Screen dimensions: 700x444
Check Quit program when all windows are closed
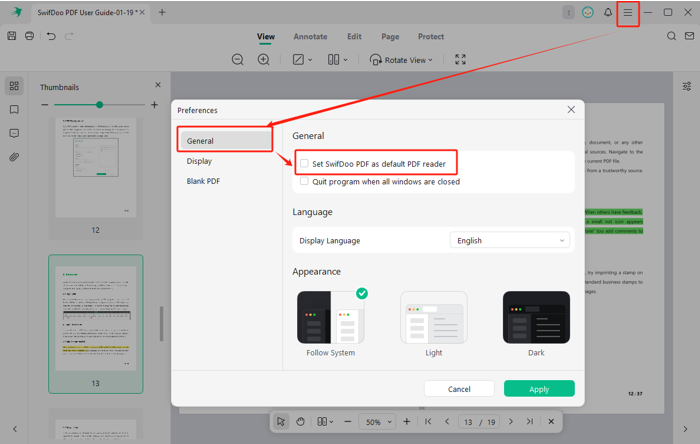tap(304, 181)
